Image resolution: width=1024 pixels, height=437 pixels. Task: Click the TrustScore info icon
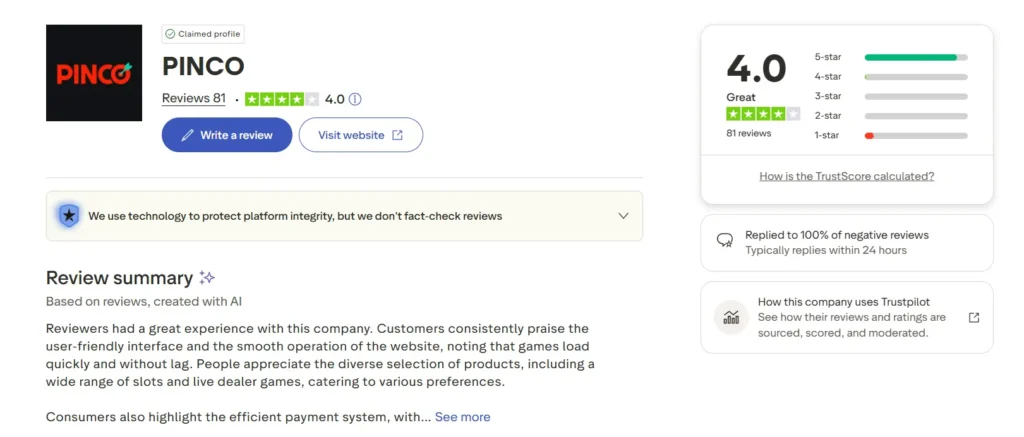[355, 99]
